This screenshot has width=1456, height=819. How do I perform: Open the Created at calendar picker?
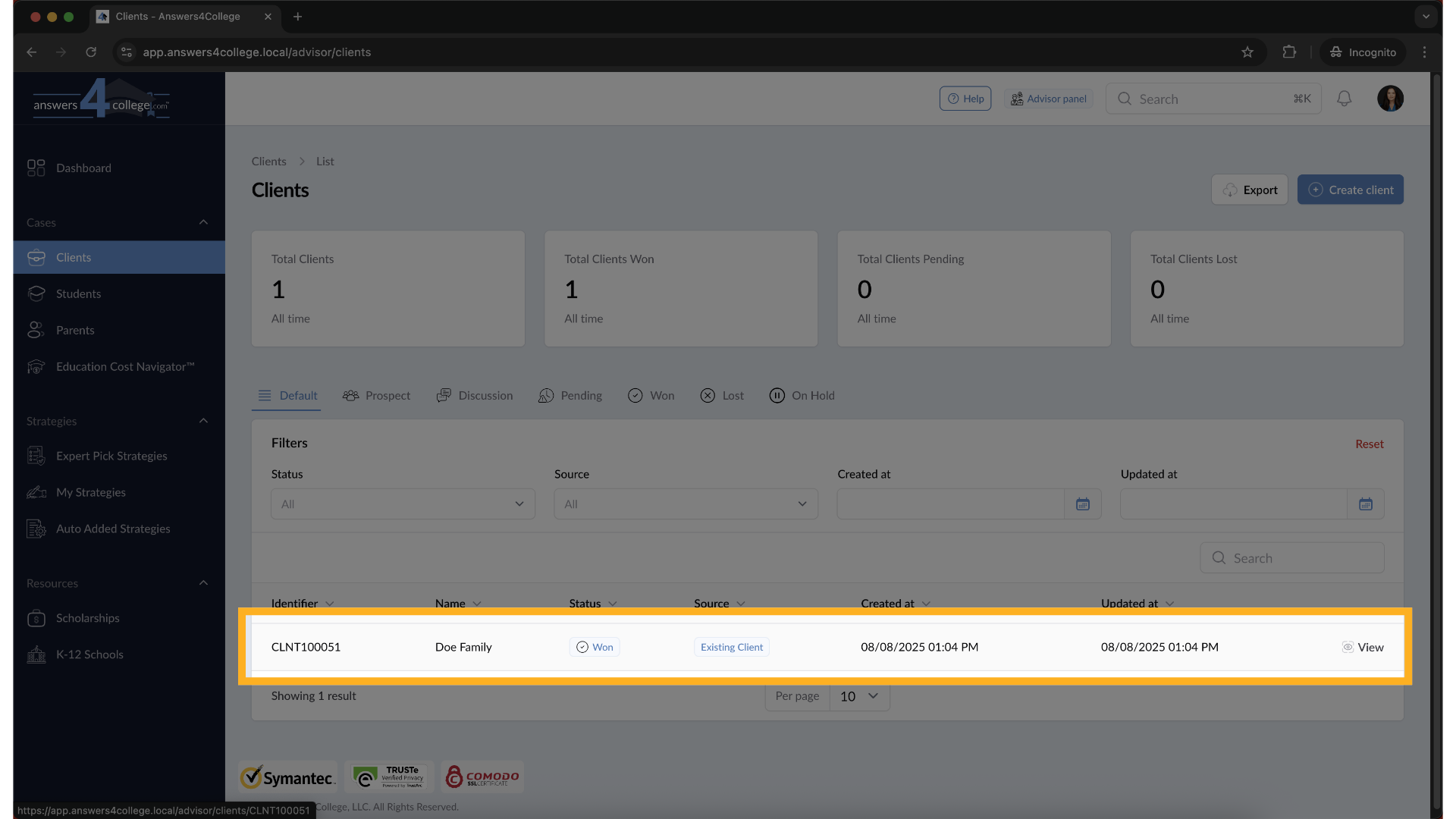pos(1082,504)
